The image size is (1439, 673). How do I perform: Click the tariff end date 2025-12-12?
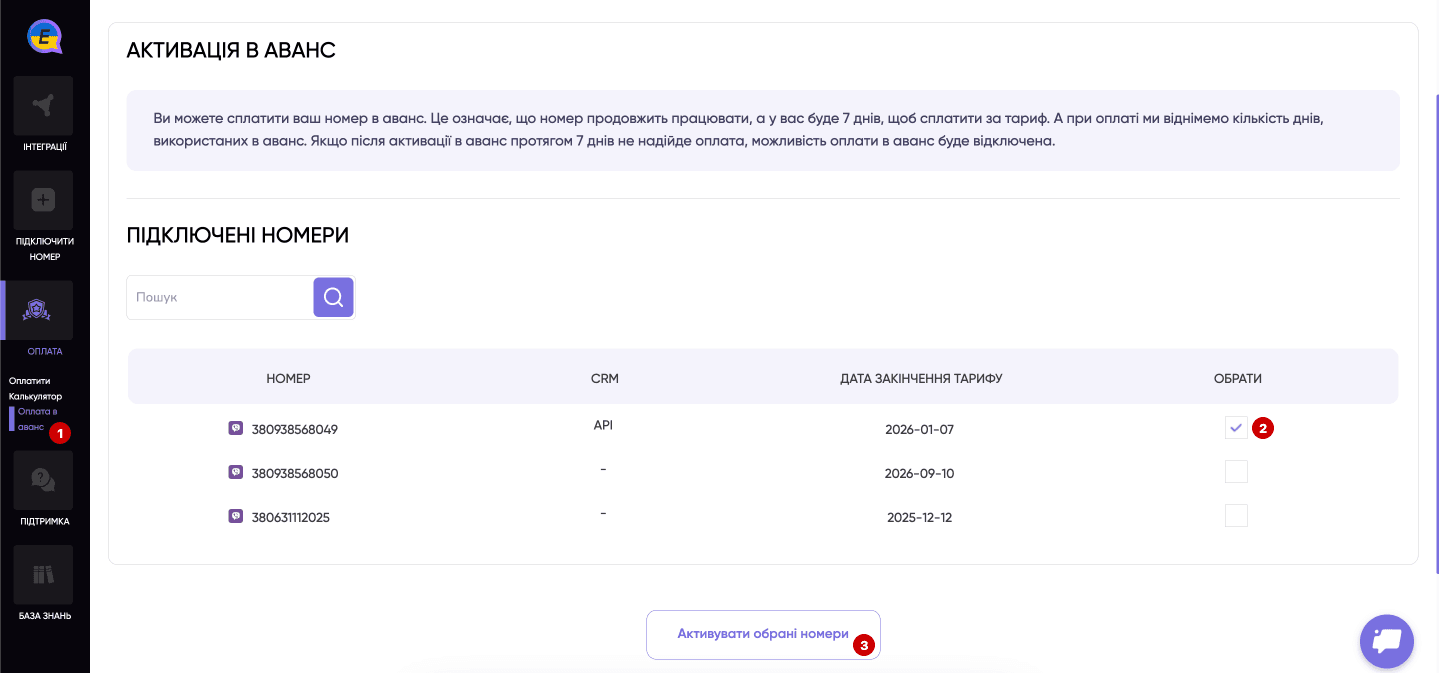tap(920, 517)
